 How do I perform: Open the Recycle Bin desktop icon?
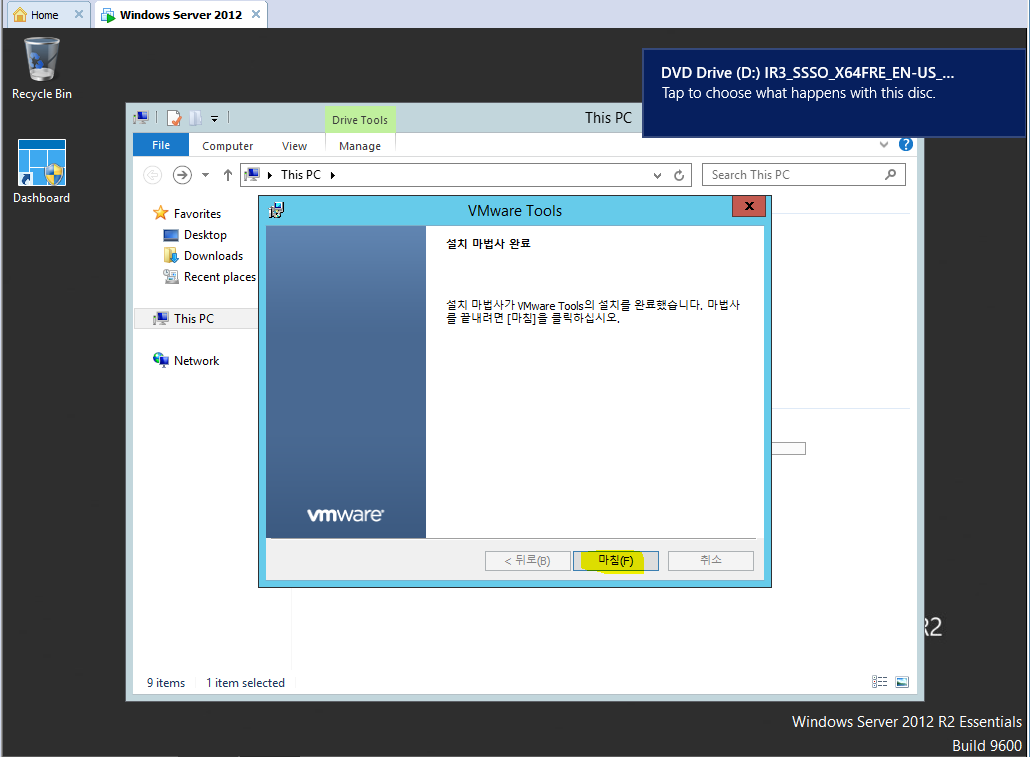click(x=41, y=68)
